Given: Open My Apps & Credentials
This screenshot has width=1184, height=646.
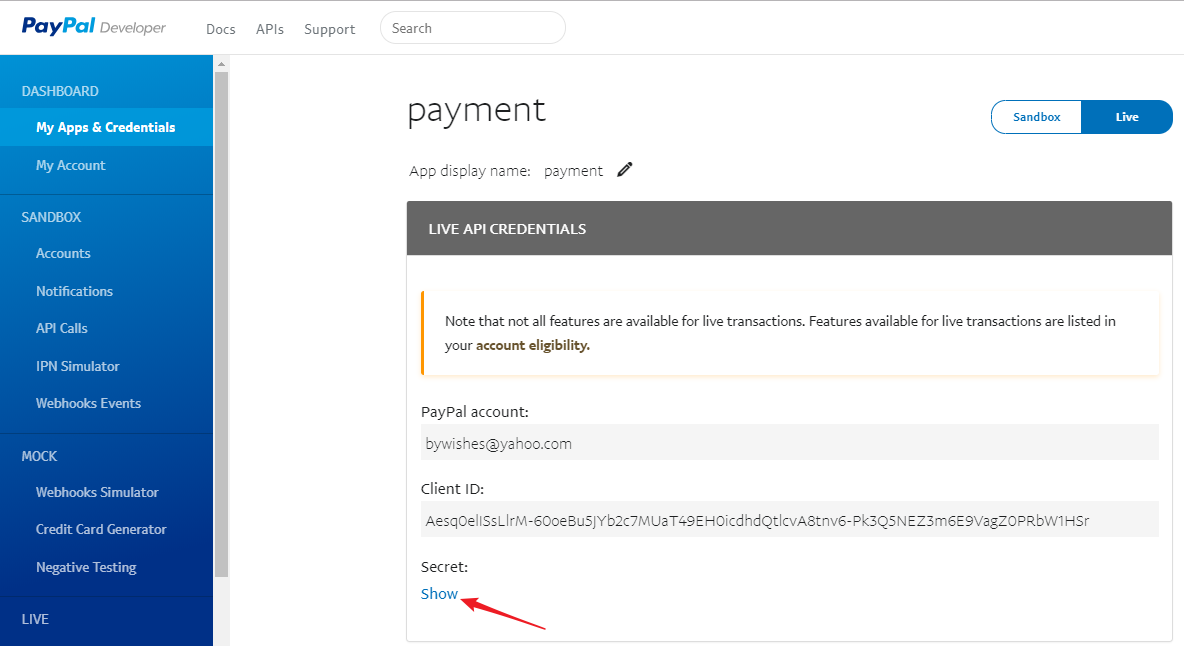Looking at the screenshot, I should 106,128.
